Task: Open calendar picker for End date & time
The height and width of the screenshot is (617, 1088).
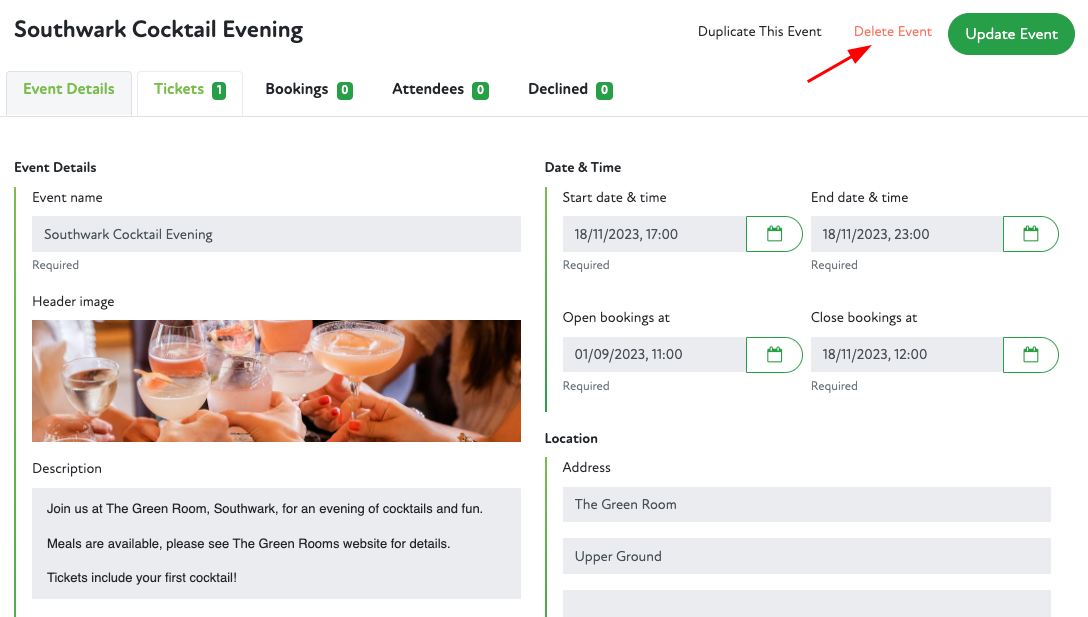Action: click(x=1030, y=234)
